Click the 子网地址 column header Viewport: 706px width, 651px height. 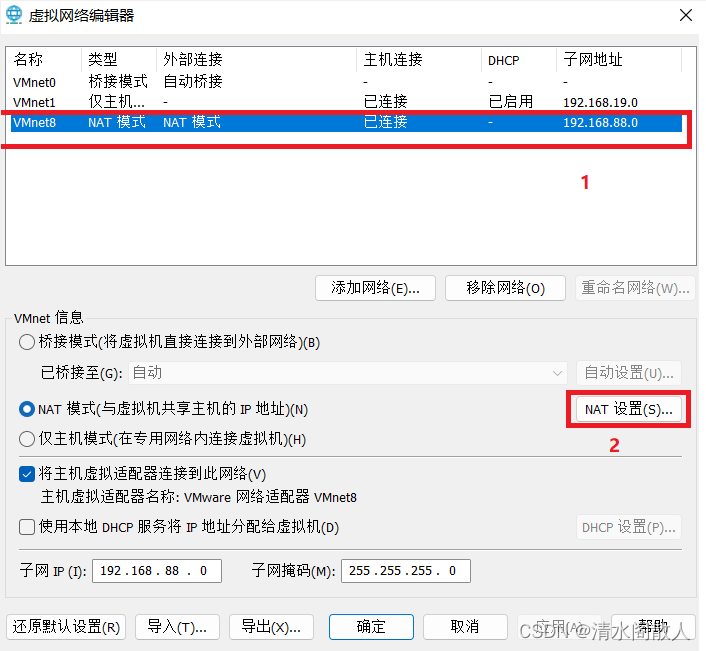[x=619, y=59]
